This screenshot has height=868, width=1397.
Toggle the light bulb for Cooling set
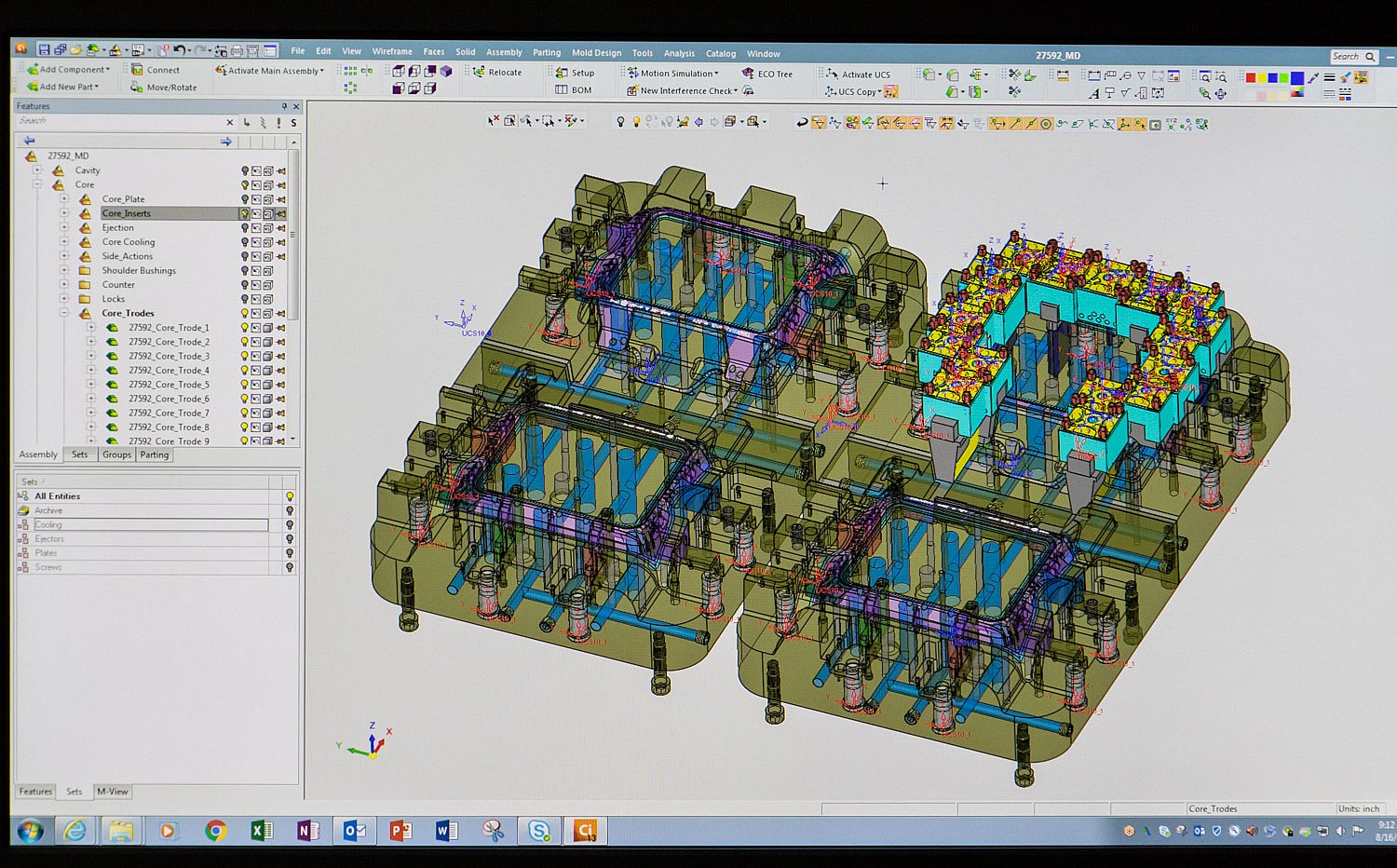(x=290, y=524)
